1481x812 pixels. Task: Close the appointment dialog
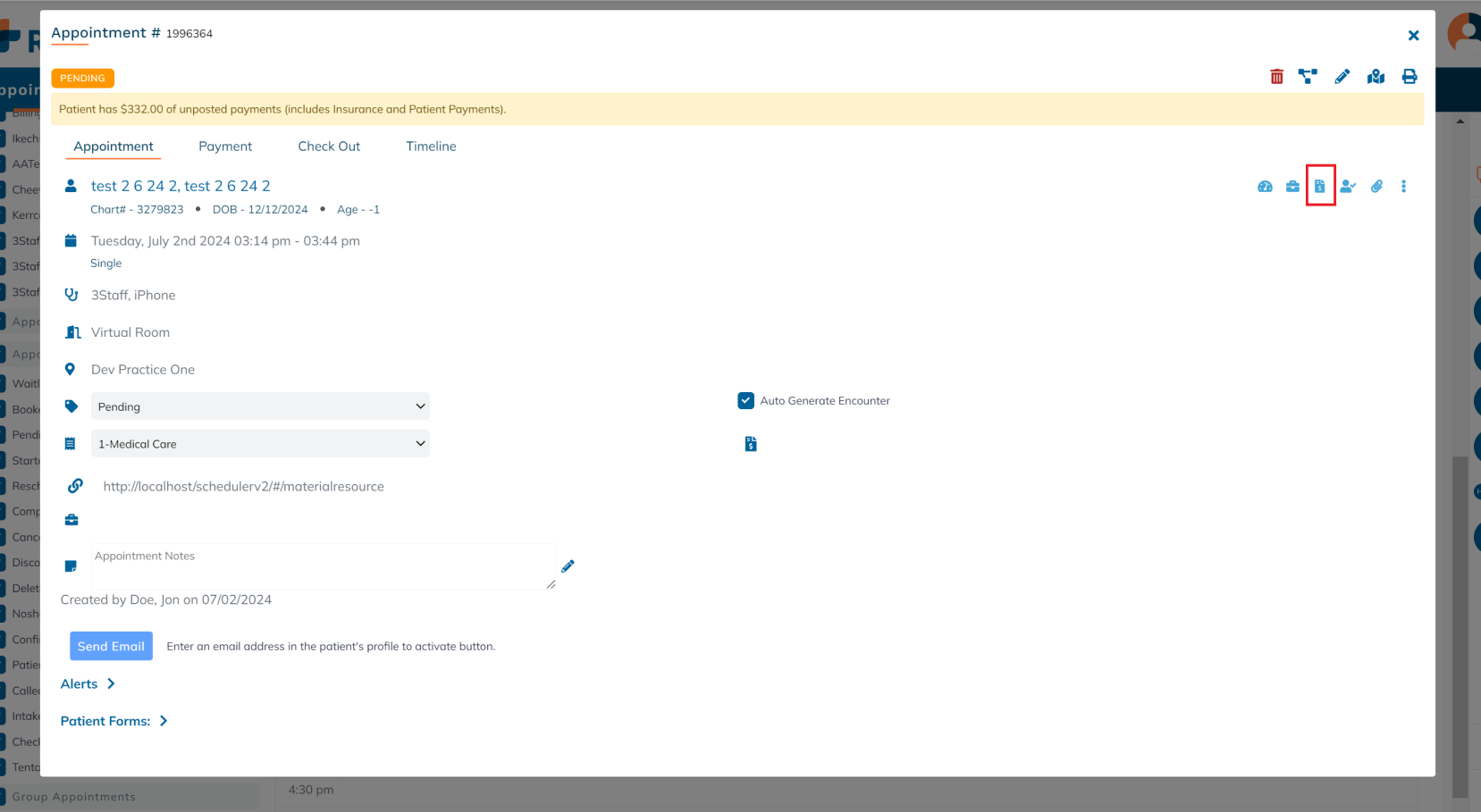point(1413,36)
